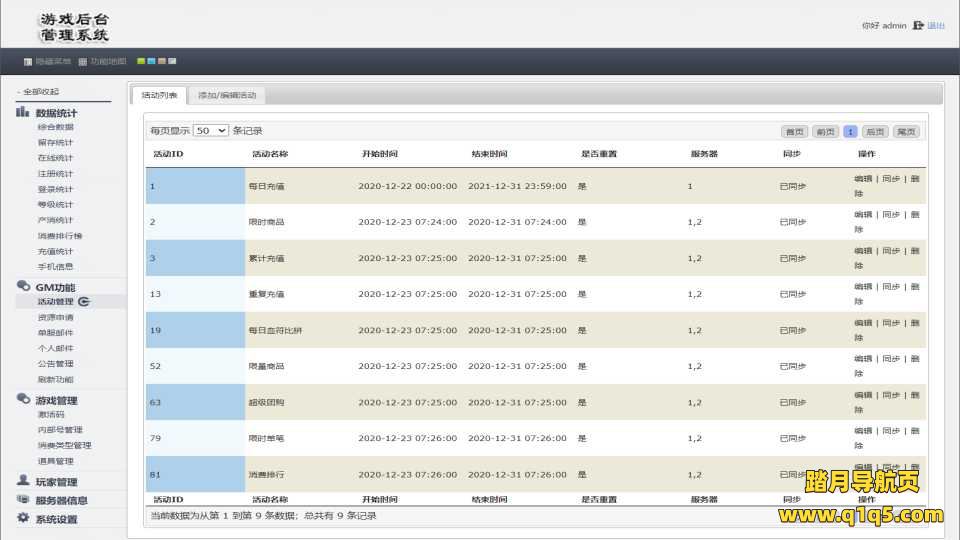Select the green theme color swatch
This screenshot has height=540, width=960.
141,62
